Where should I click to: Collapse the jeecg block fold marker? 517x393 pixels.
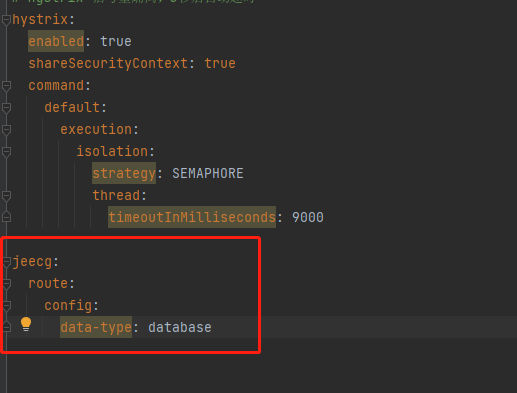(x=6, y=262)
